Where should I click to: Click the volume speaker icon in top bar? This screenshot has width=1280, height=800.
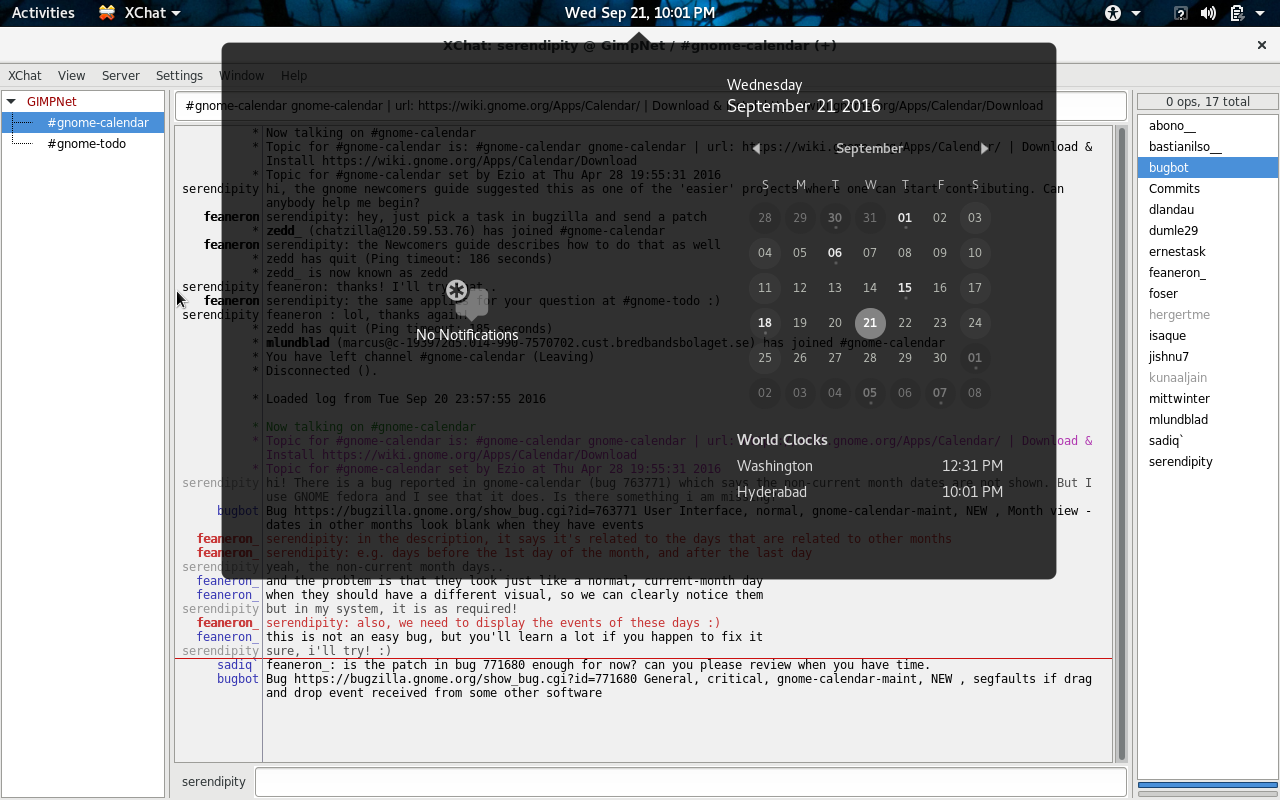tap(1208, 13)
